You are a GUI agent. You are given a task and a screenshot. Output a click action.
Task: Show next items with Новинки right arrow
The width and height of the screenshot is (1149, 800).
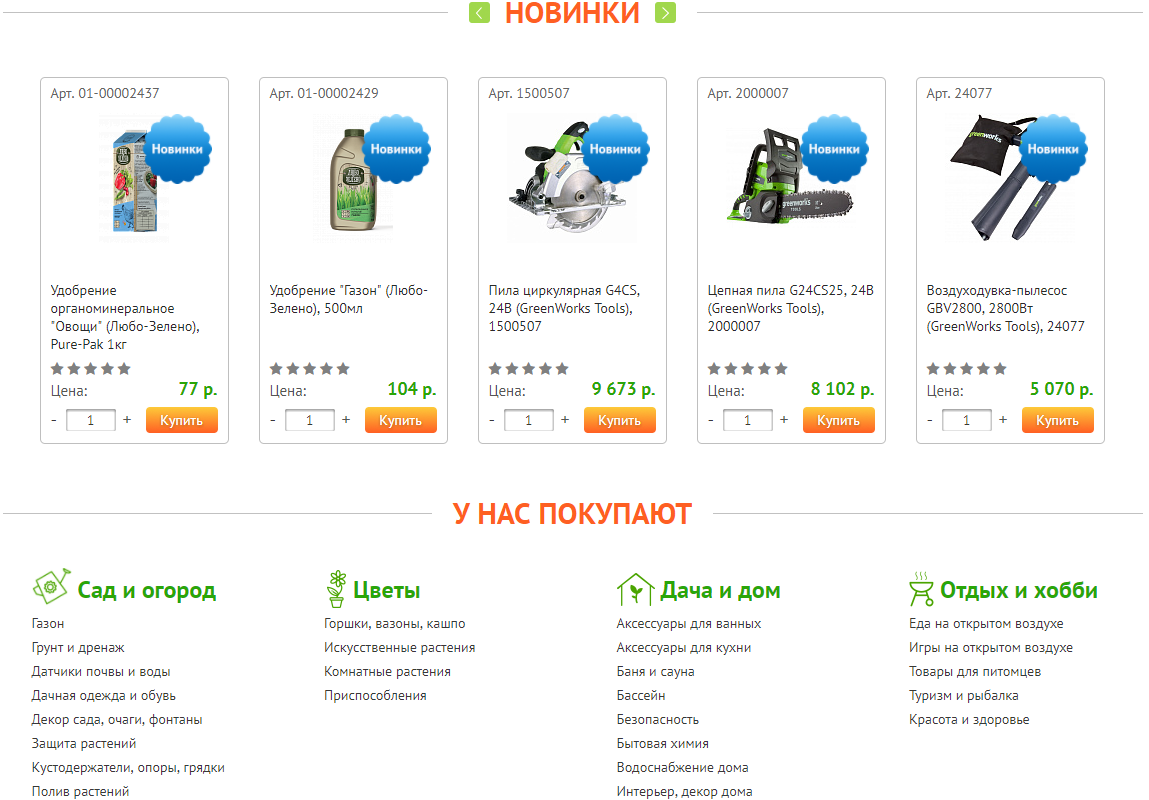[665, 12]
